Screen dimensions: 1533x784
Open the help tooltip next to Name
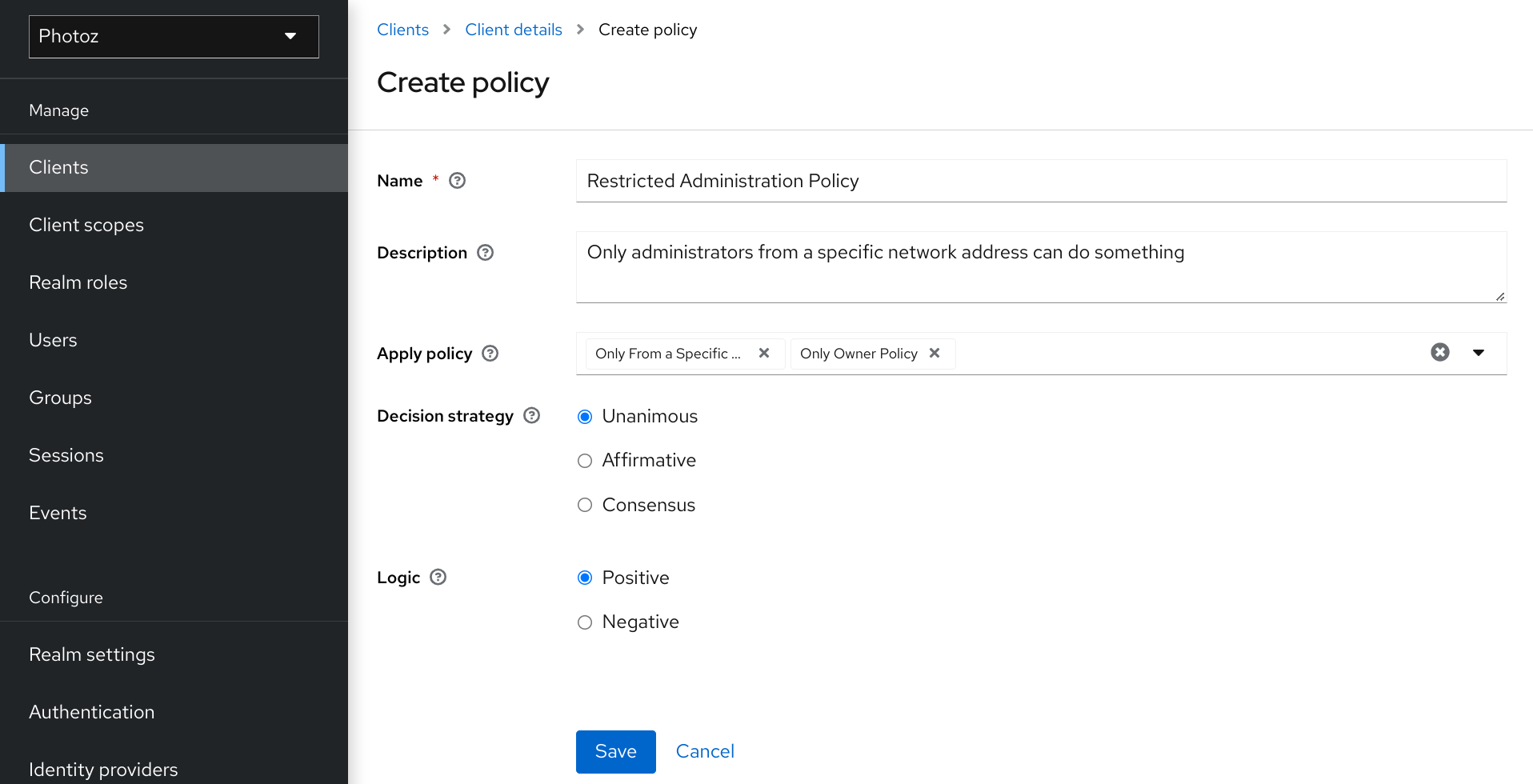pyautogui.click(x=456, y=181)
